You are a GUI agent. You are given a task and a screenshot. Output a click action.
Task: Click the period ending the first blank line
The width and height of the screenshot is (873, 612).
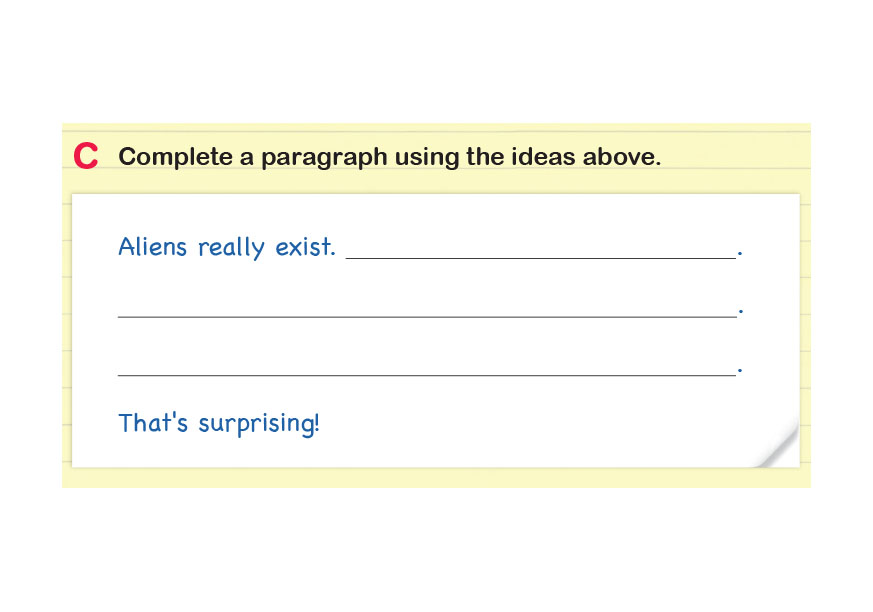[x=740, y=256]
